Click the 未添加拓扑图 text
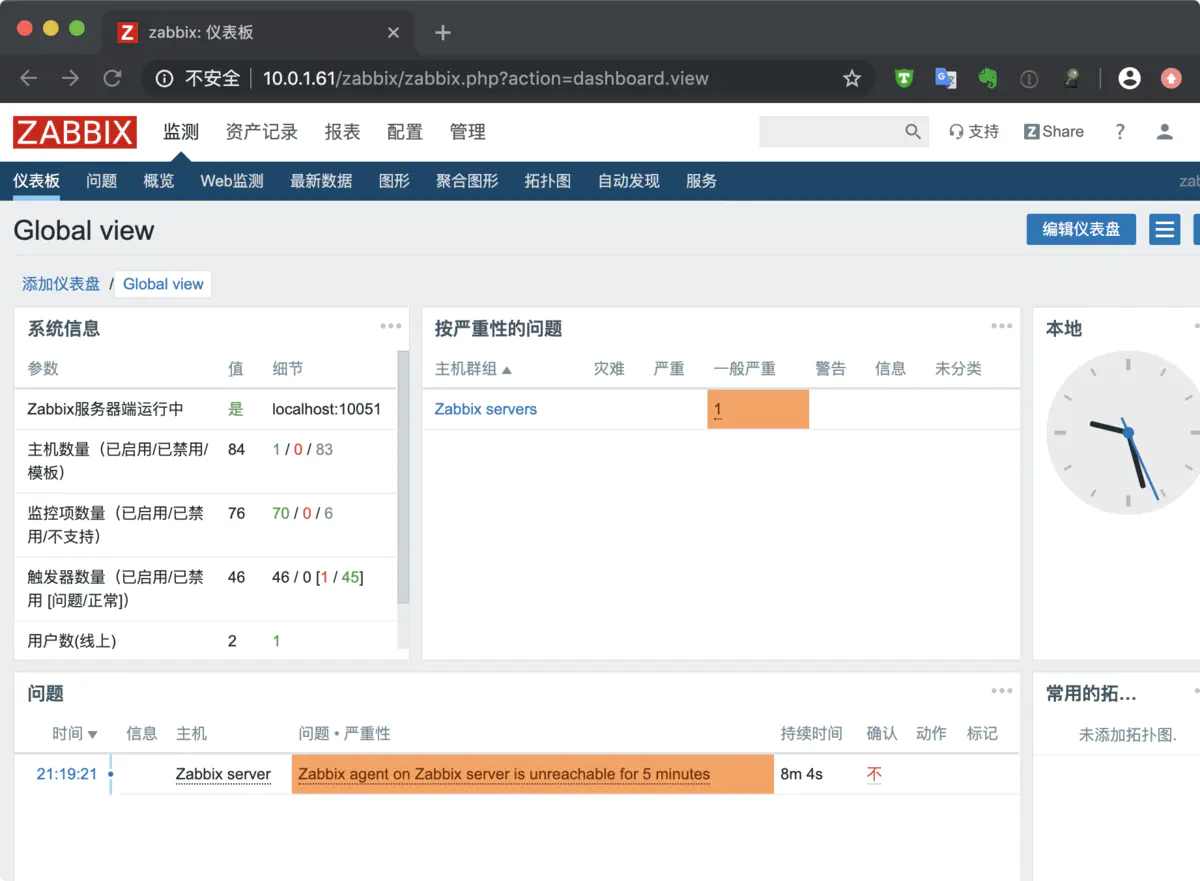This screenshot has width=1200, height=881. pos(1128,734)
